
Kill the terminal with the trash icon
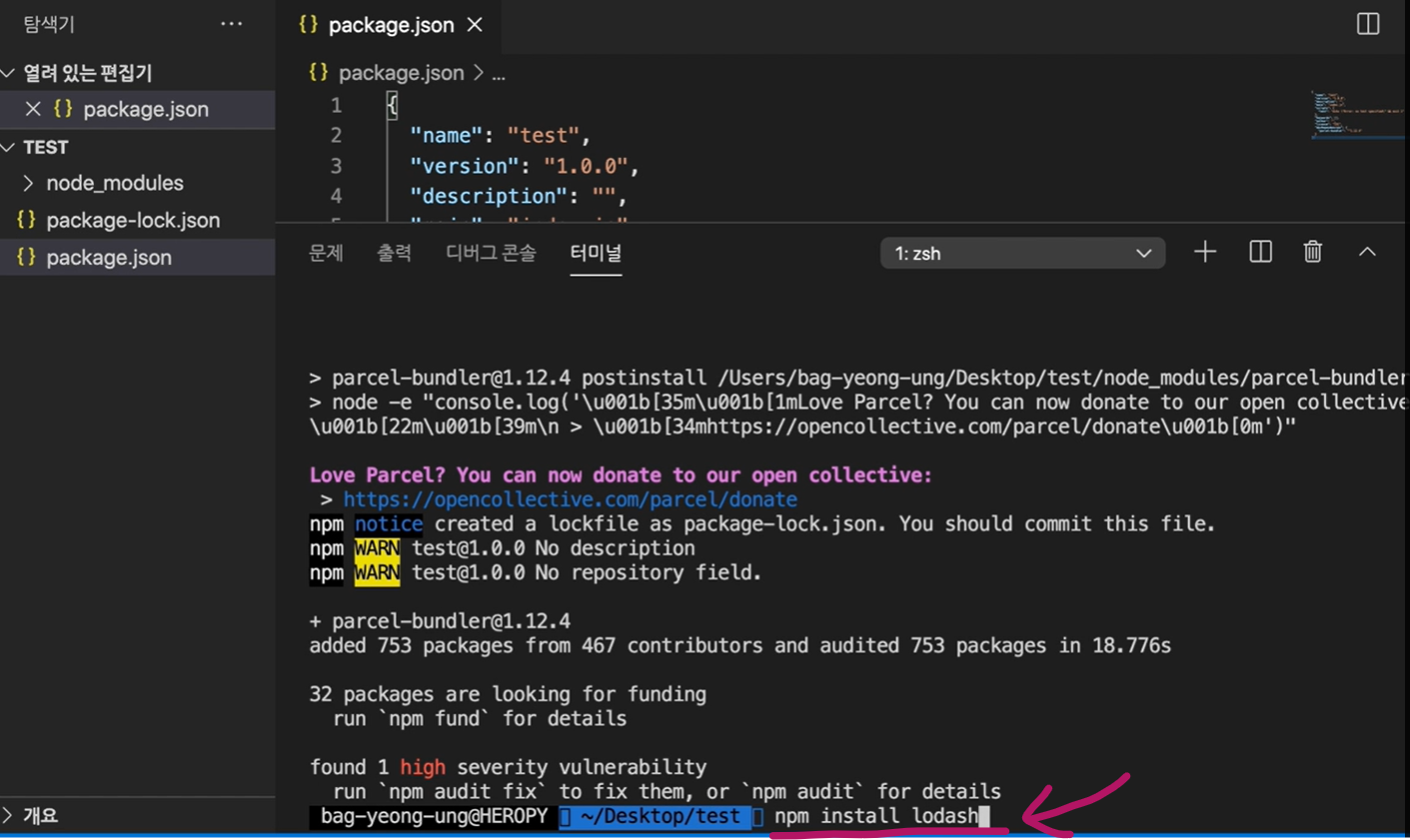click(x=1313, y=252)
